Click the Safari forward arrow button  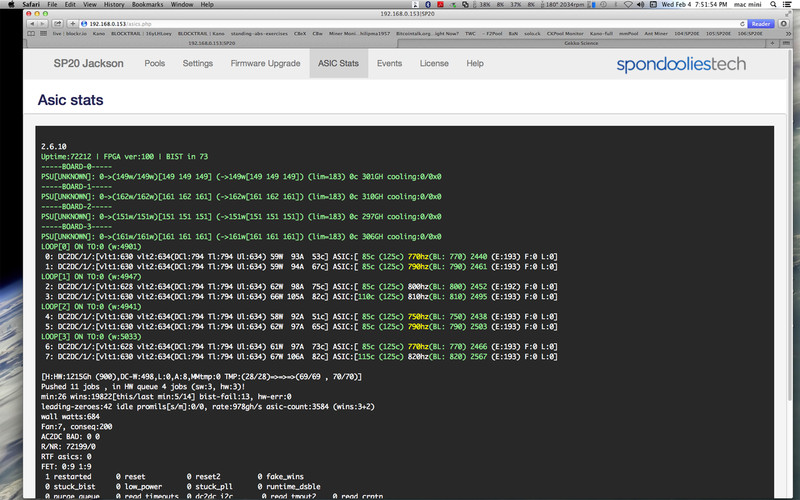point(43,23)
